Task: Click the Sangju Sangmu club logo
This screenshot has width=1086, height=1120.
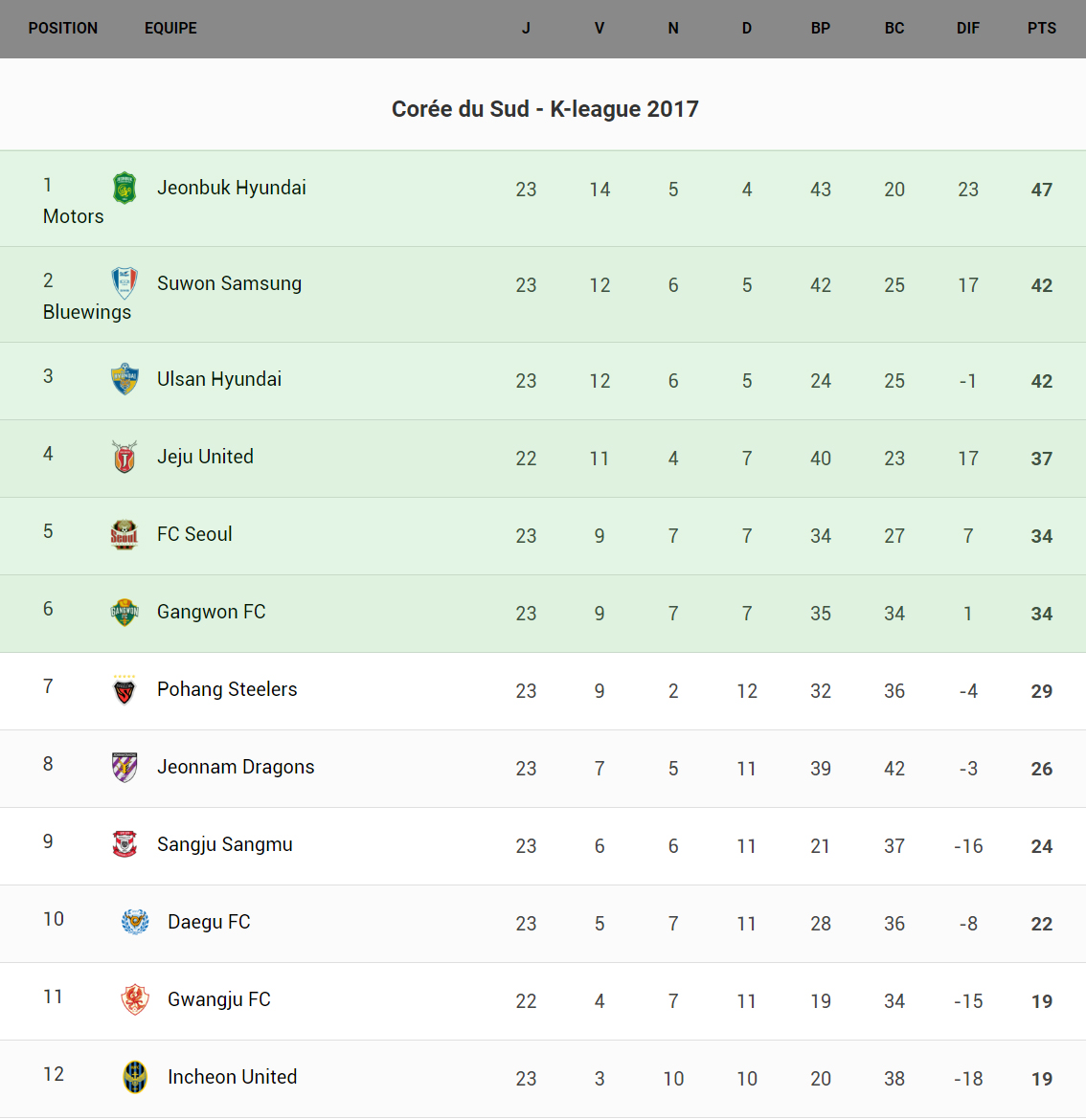Action: 124,844
